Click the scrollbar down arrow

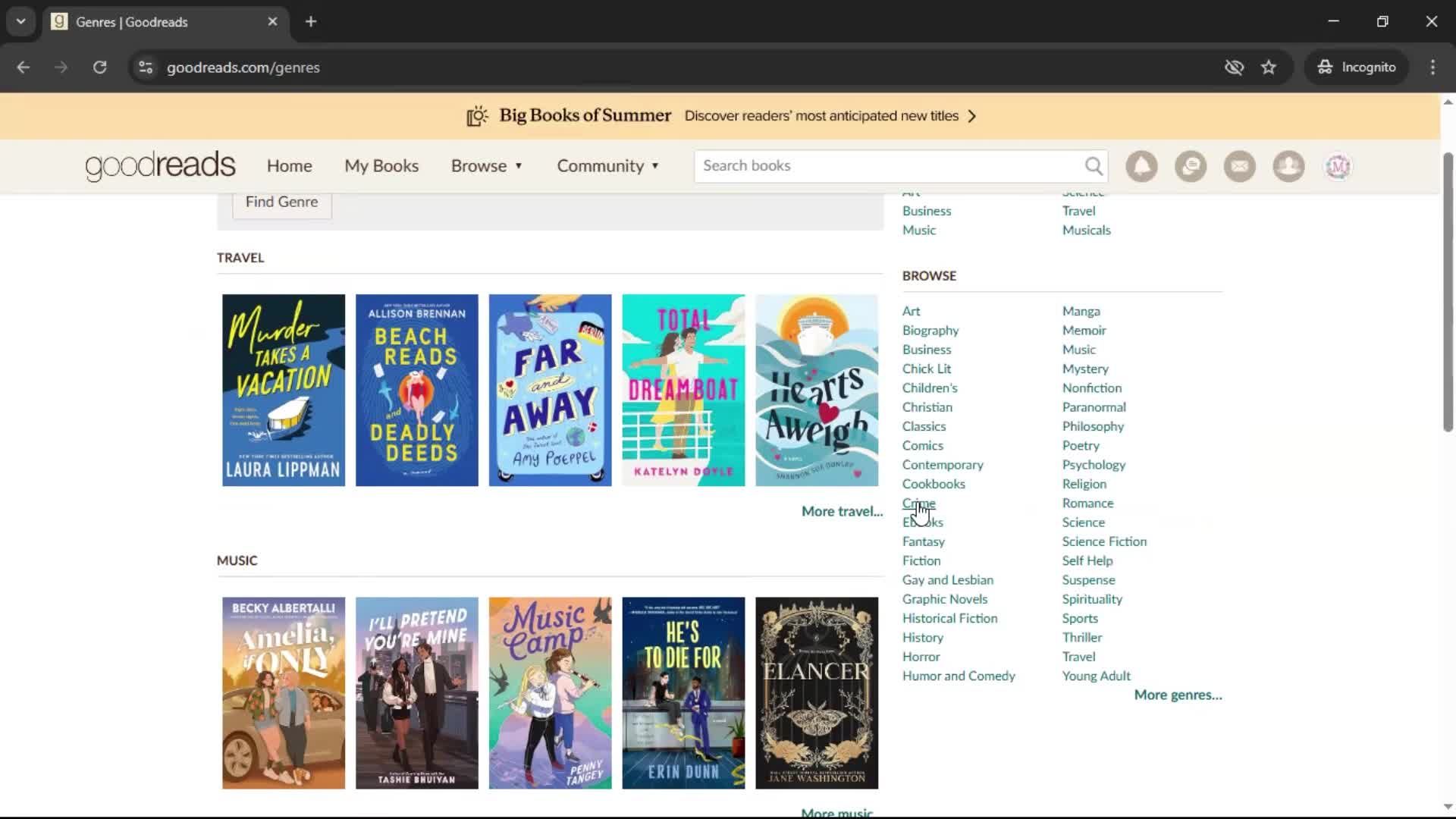pos(1448,807)
